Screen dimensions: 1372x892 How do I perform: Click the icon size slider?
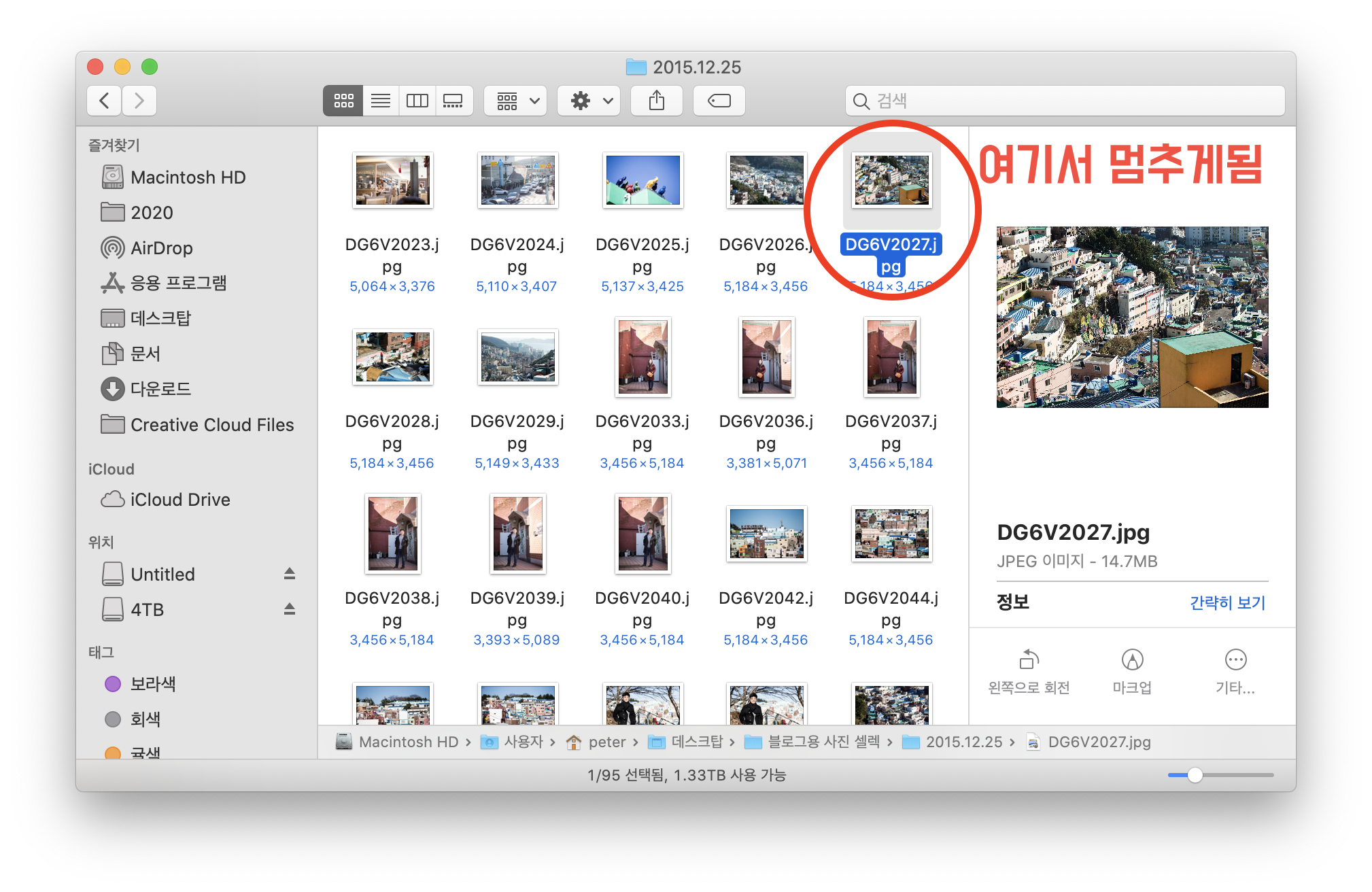pyautogui.click(x=1195, y=775)
